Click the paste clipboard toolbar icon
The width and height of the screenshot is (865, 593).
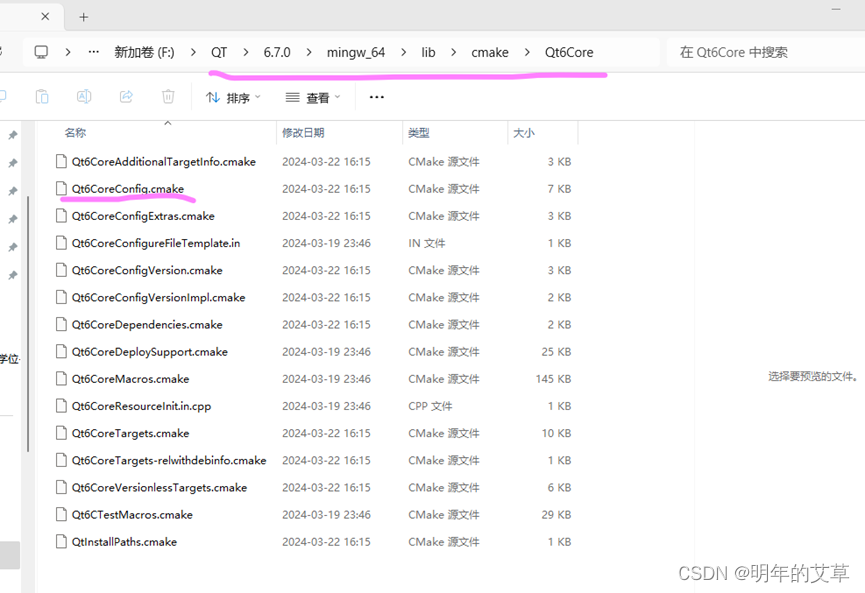tap(42, 97)
